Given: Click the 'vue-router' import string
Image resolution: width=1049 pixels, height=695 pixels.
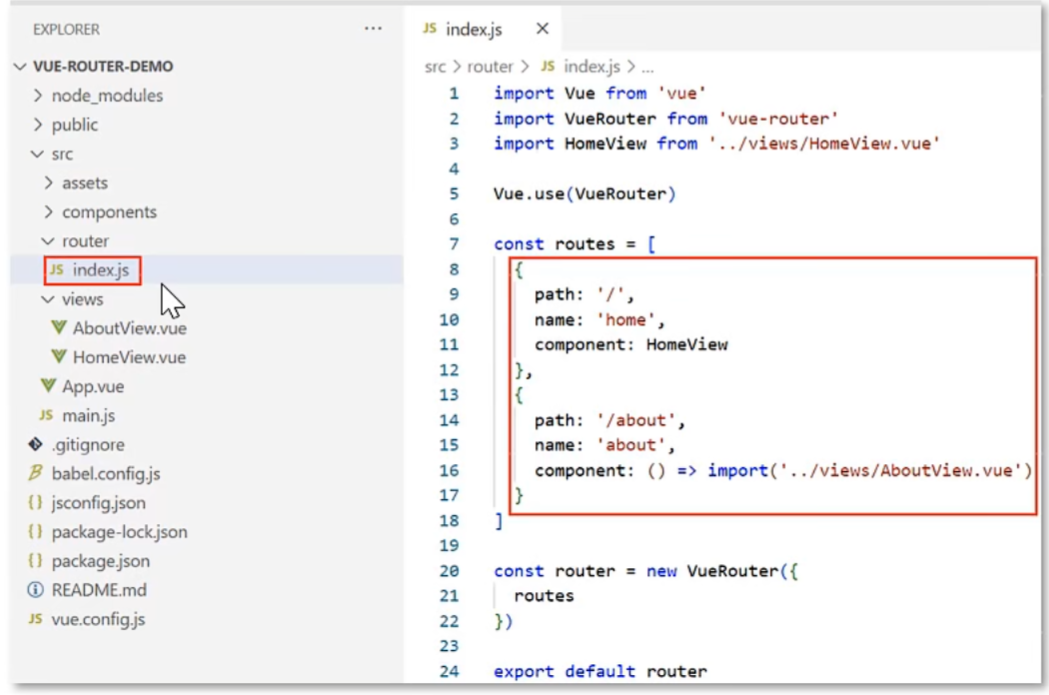Looking at the screenshot, I should coord(778,119).
